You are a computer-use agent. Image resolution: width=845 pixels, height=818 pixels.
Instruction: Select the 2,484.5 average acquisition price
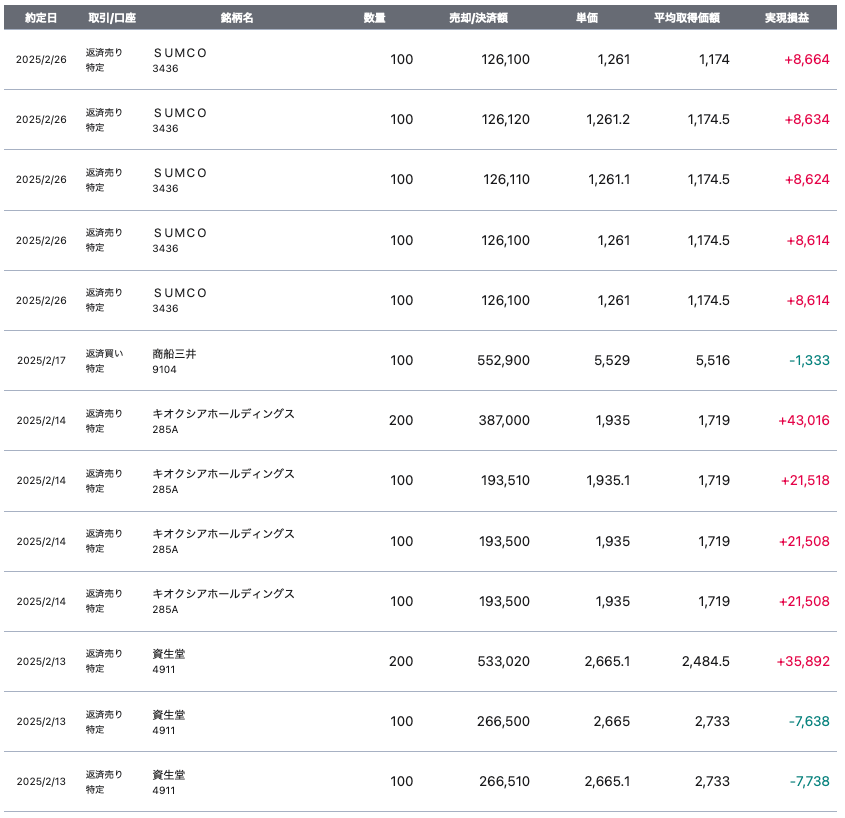(x=705, y=661)
